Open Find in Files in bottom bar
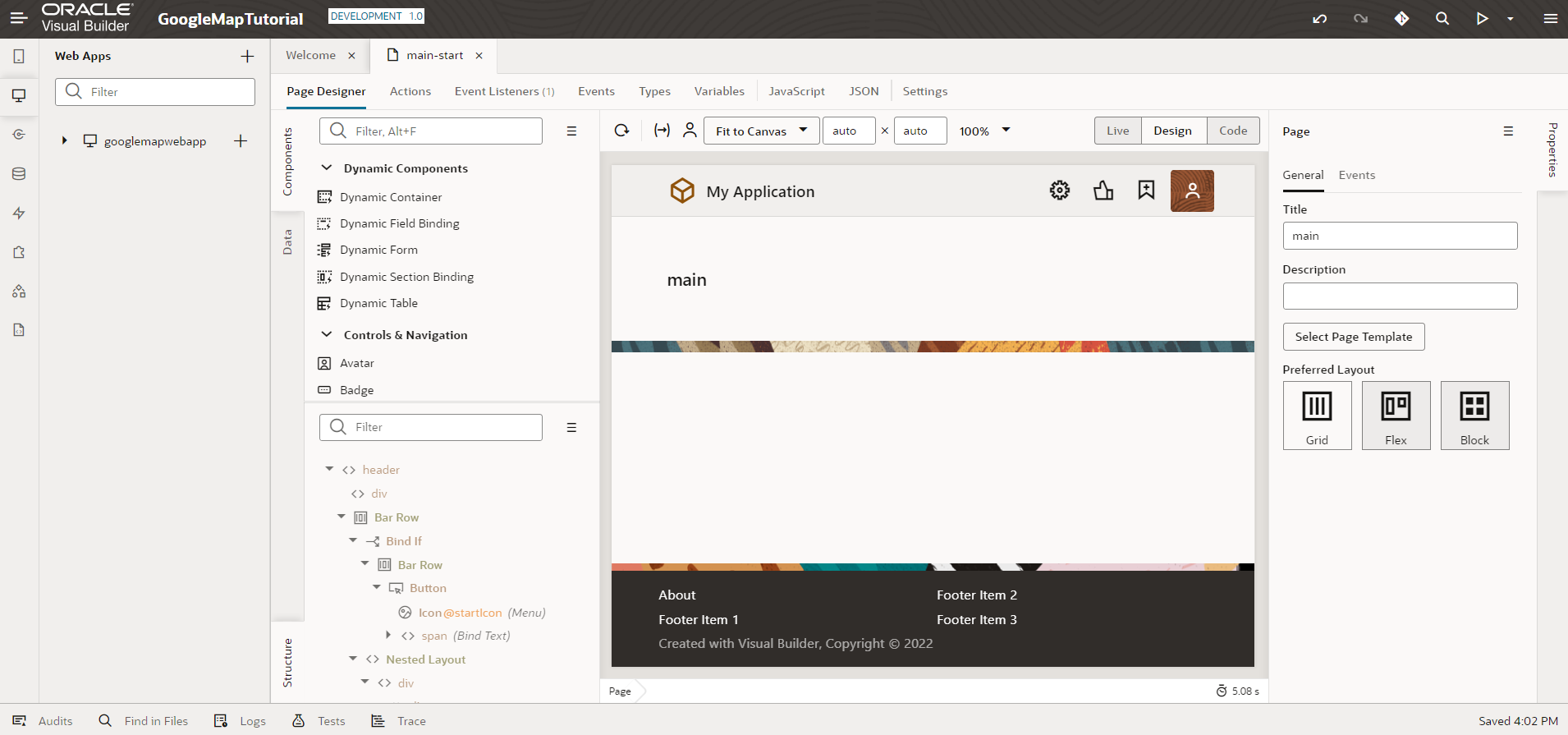Viewport: 1568px width, 735px height. click(x=144, y=721)
